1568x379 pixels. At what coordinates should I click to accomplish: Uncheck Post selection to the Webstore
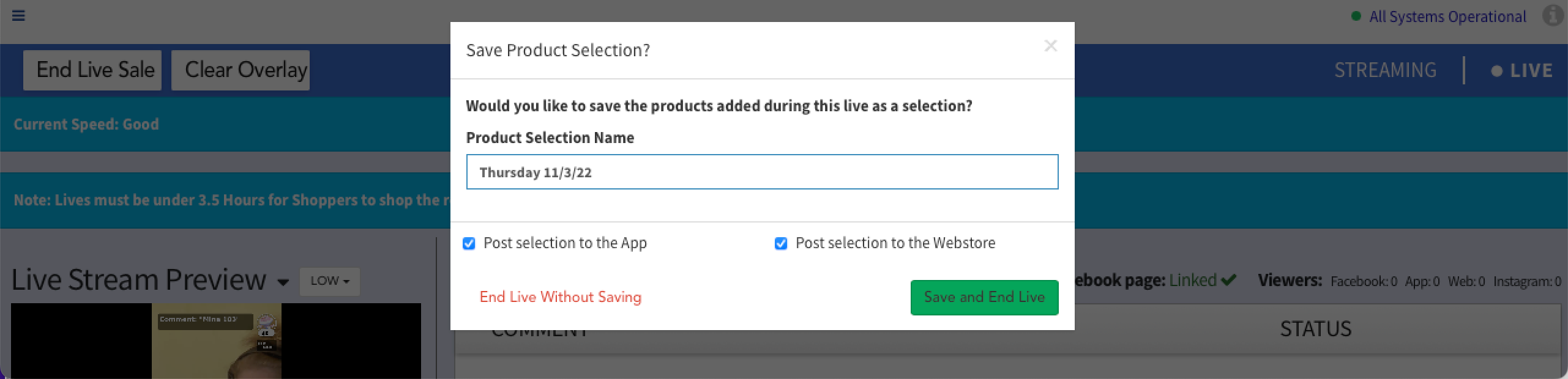point(781,244)
